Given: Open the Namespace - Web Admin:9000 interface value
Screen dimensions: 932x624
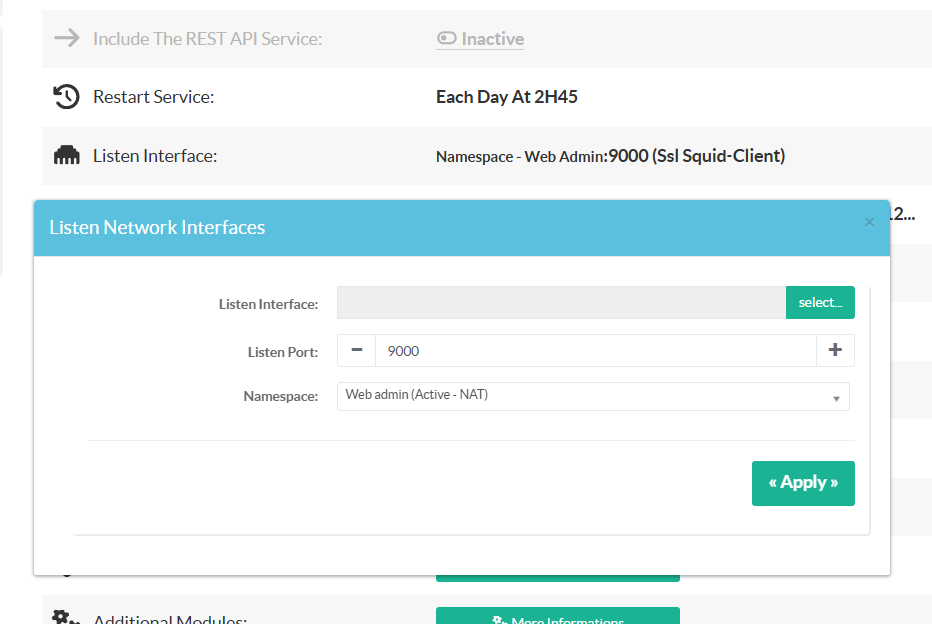Looking at the screenshot, I should (x=610, y=156).
